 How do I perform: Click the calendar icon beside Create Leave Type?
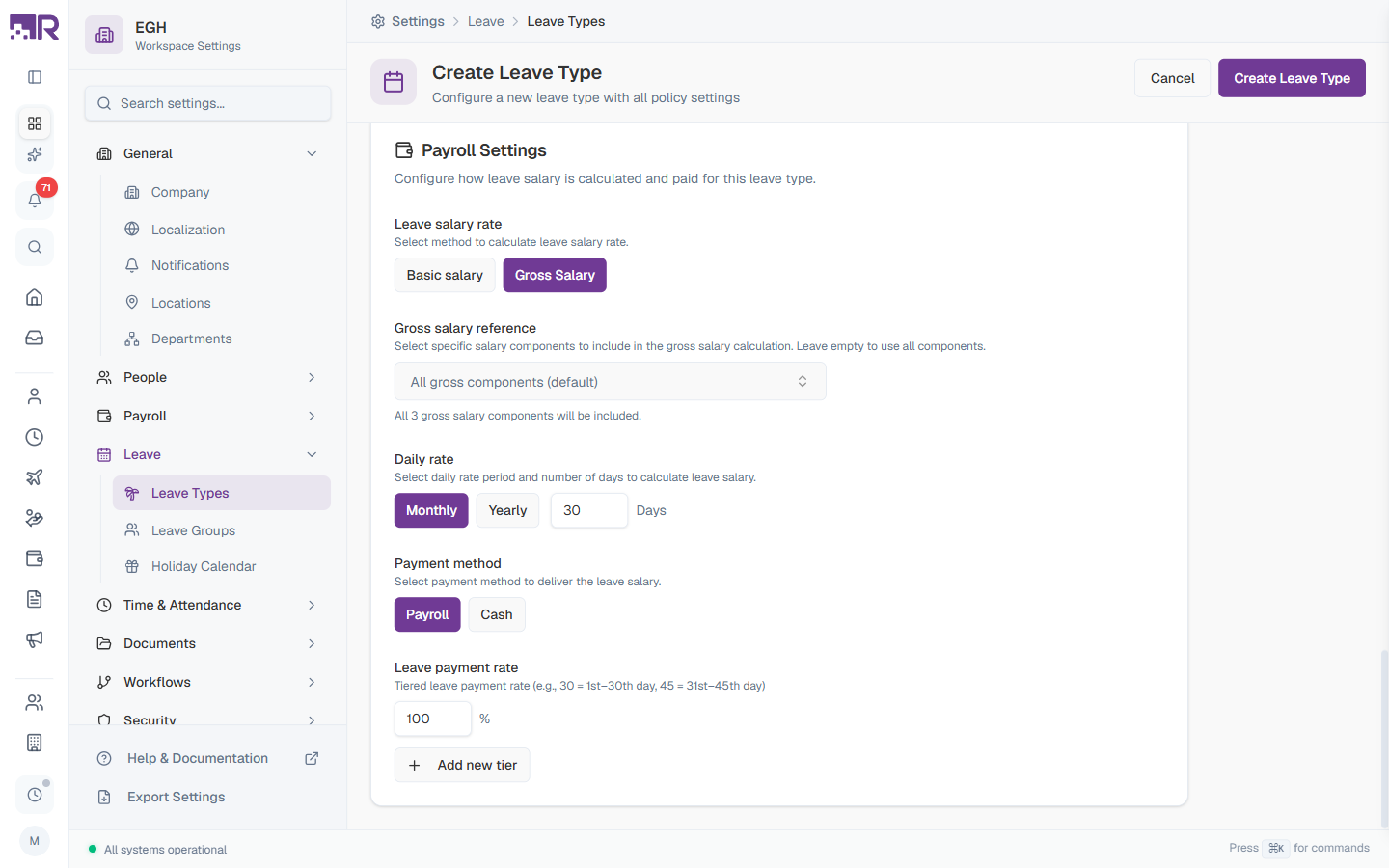[394, 82]
